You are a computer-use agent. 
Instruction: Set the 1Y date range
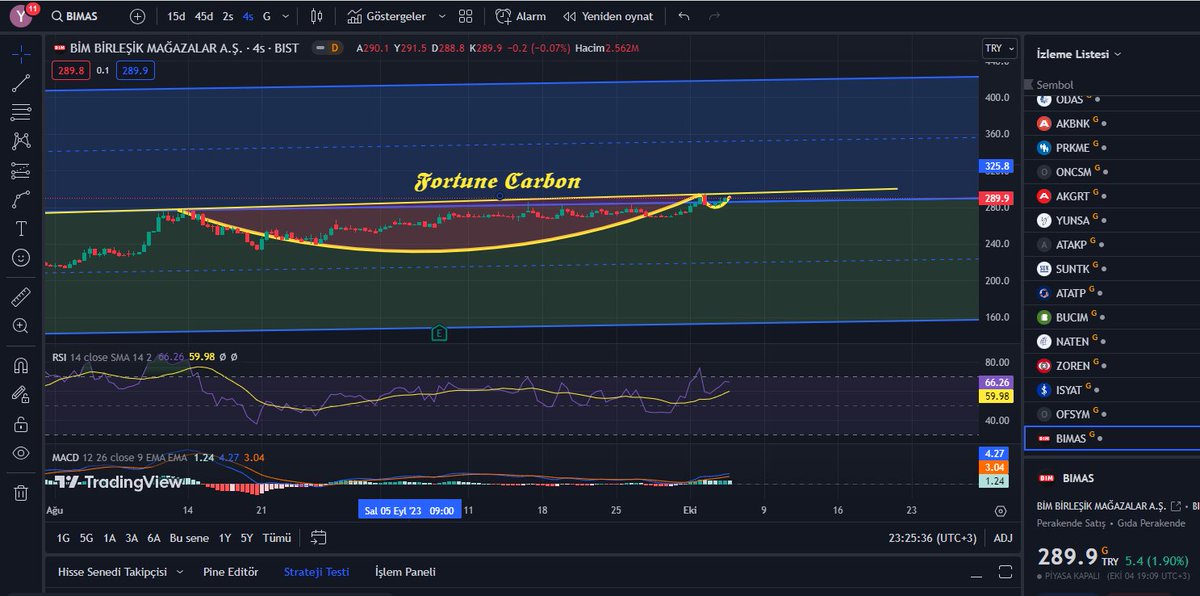coord(225,538)
